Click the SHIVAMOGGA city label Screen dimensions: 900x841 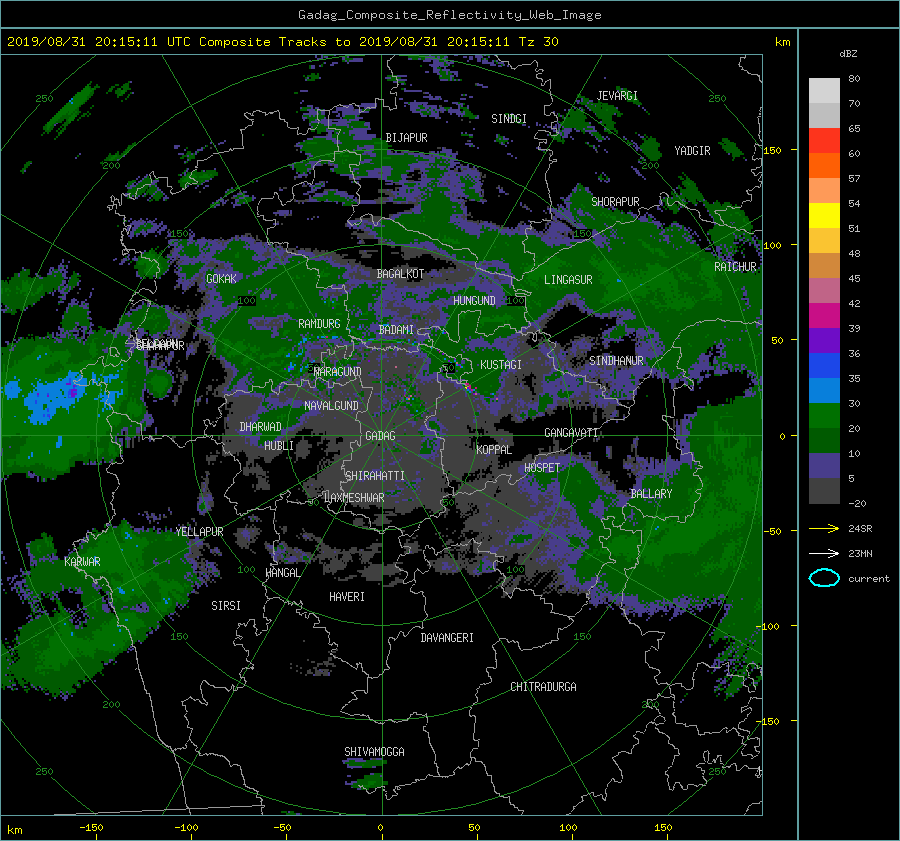point(374,751)
